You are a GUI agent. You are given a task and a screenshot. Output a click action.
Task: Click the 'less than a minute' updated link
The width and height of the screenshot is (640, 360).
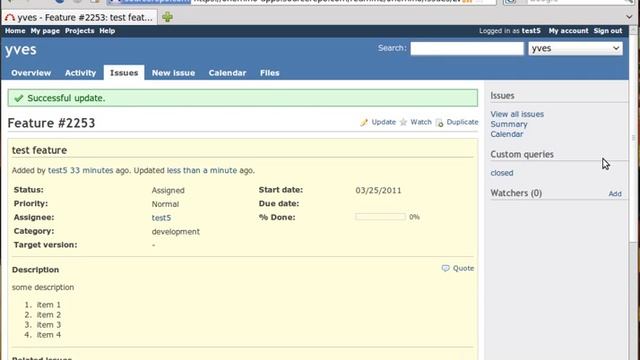[202, 171]
